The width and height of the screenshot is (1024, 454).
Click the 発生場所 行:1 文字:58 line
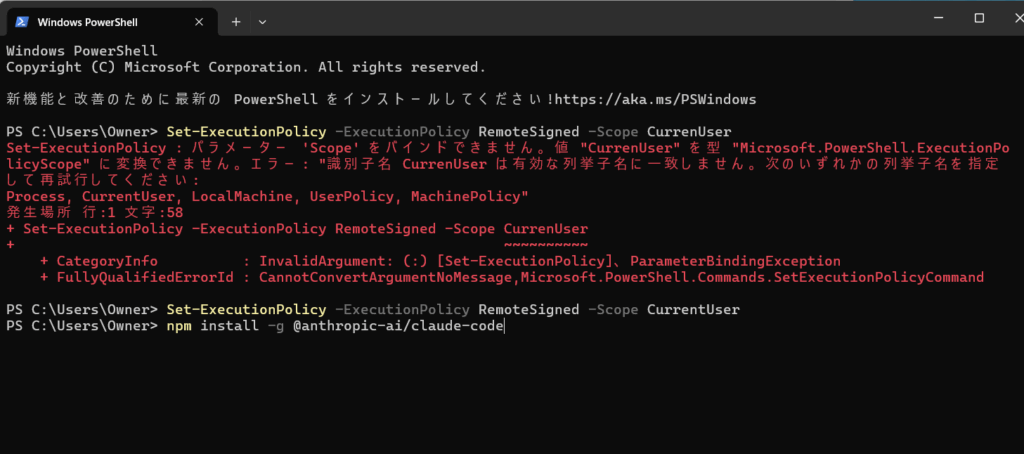click(94, 212)
